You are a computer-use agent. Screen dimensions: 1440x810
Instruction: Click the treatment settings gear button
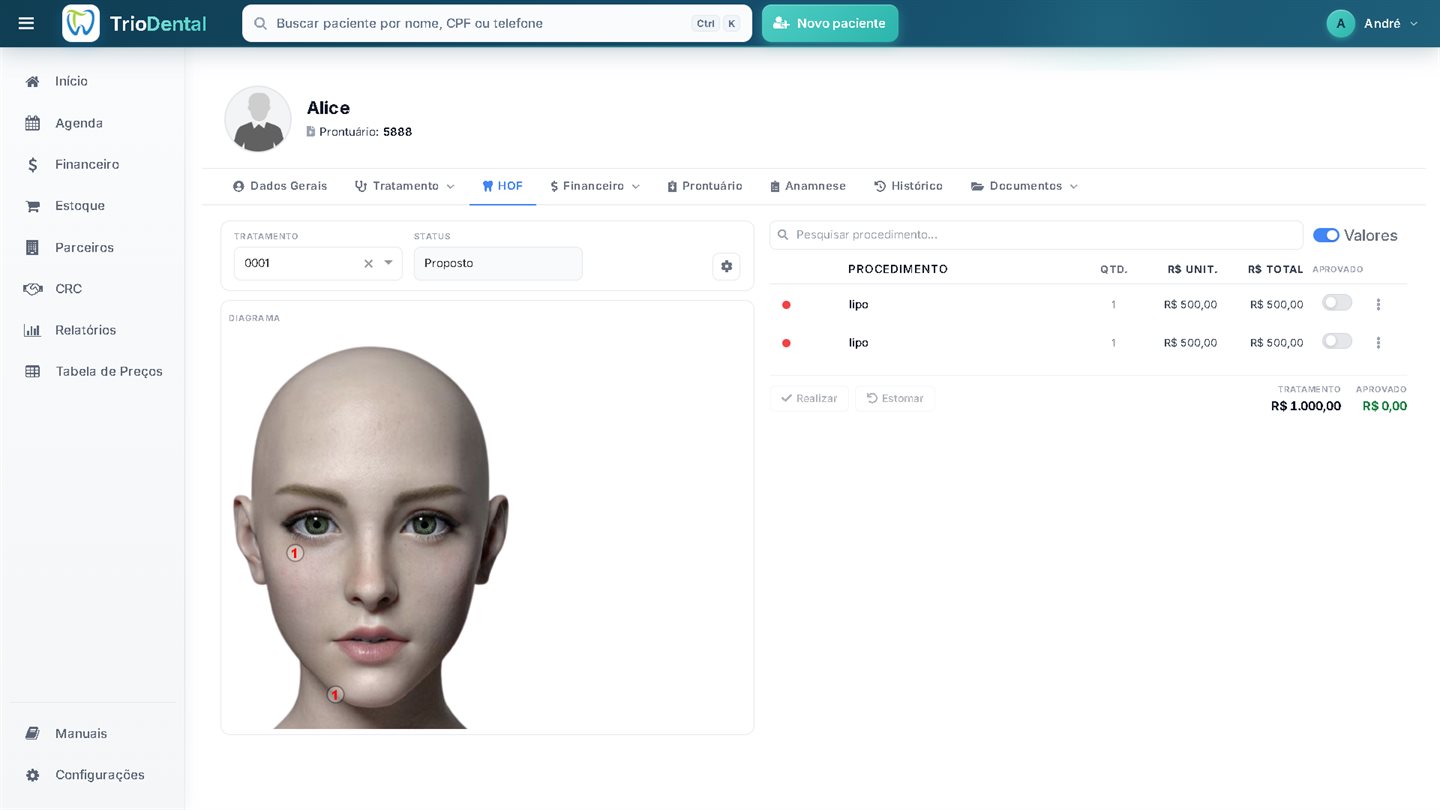726,266
